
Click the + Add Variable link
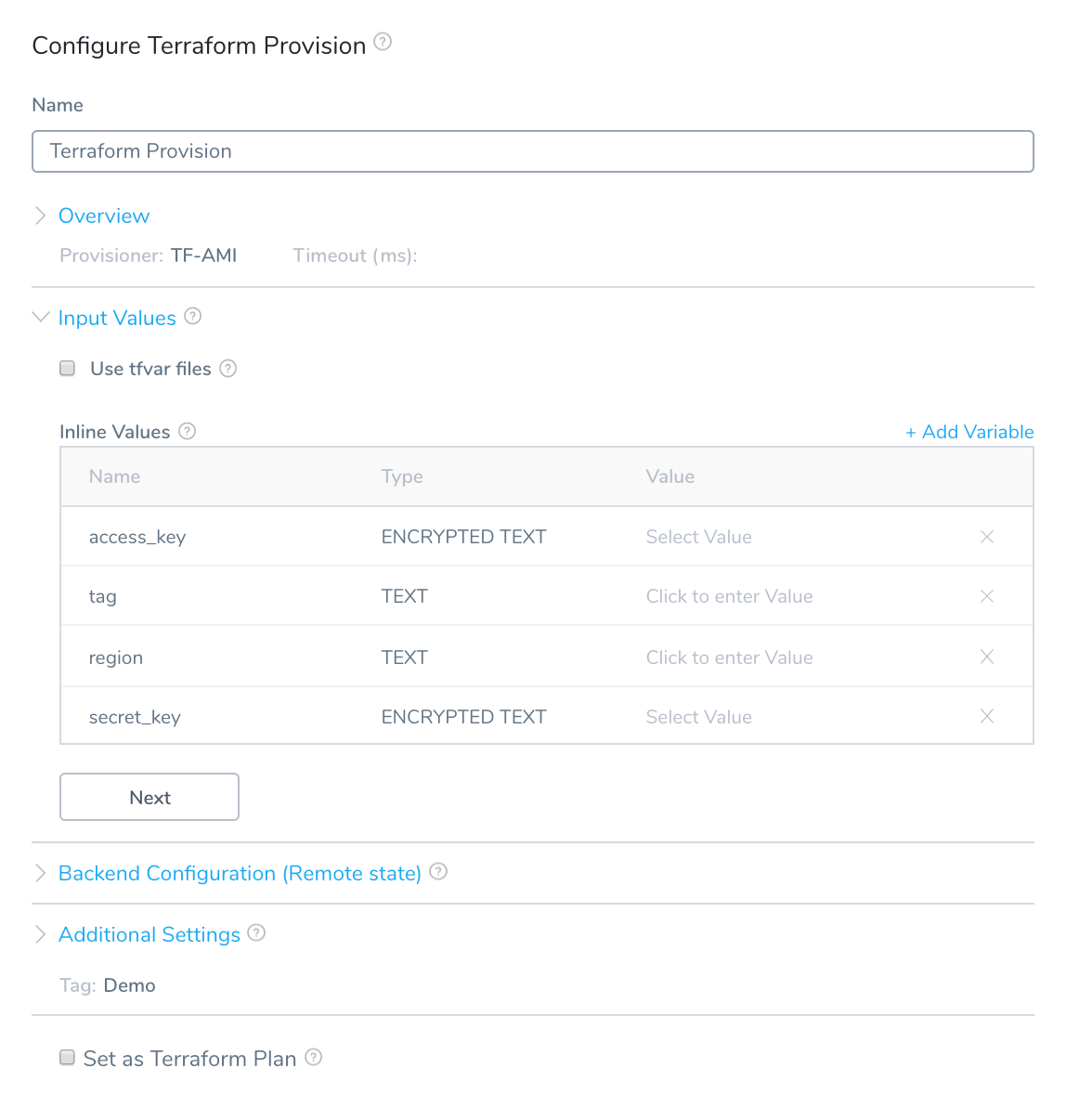point(969,432)
